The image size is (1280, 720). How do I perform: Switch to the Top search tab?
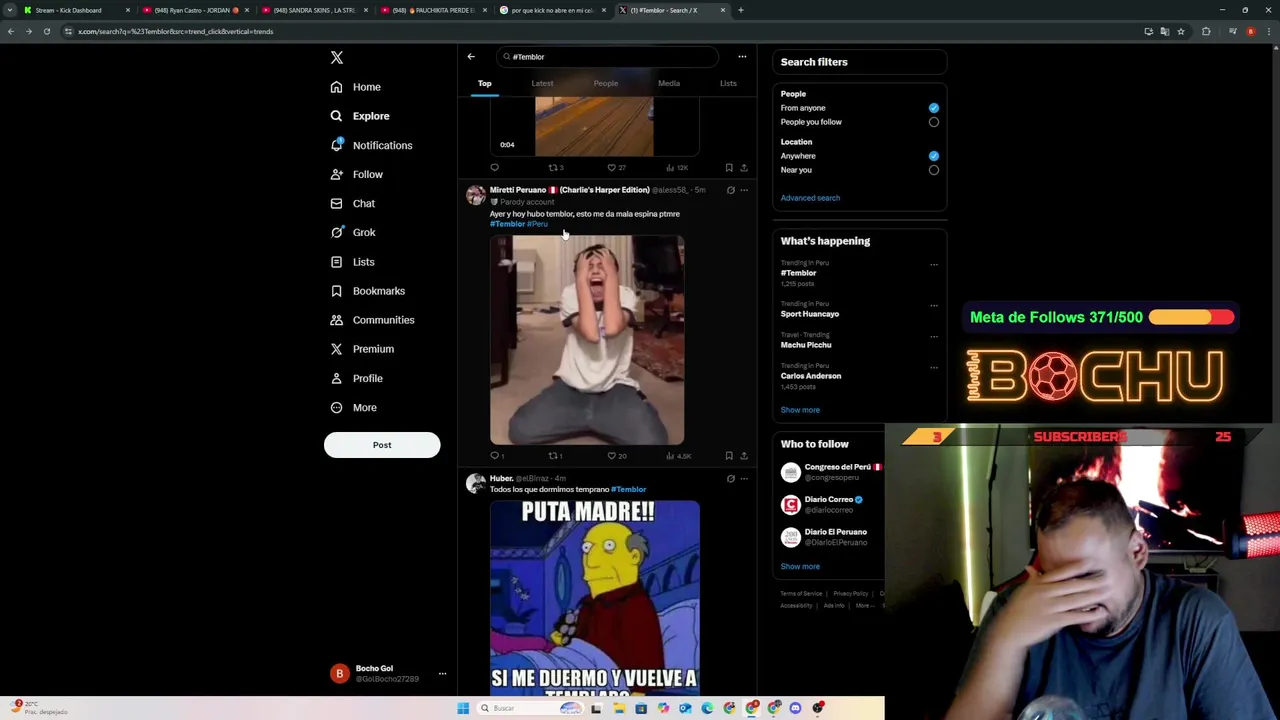click(485, 84)
